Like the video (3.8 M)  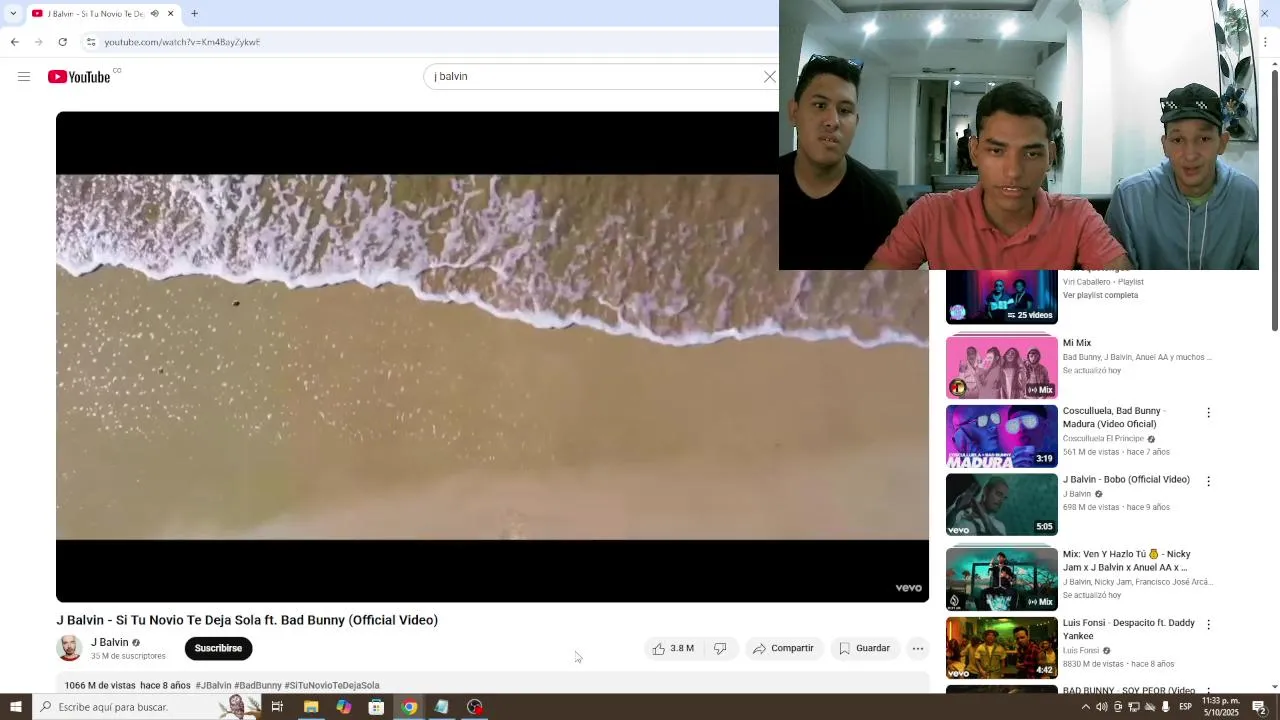pos(673,648)
